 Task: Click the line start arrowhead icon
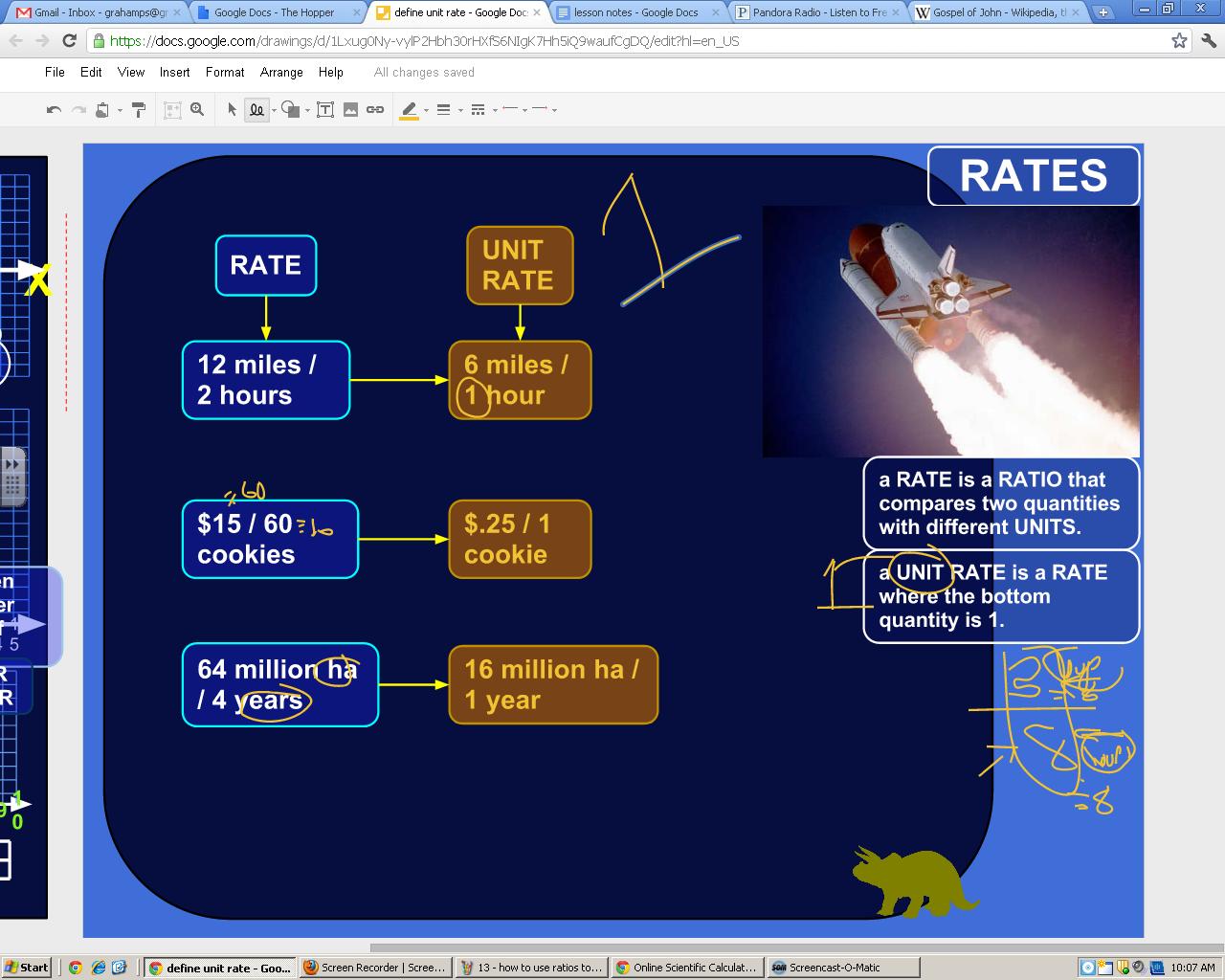[510, 109]
